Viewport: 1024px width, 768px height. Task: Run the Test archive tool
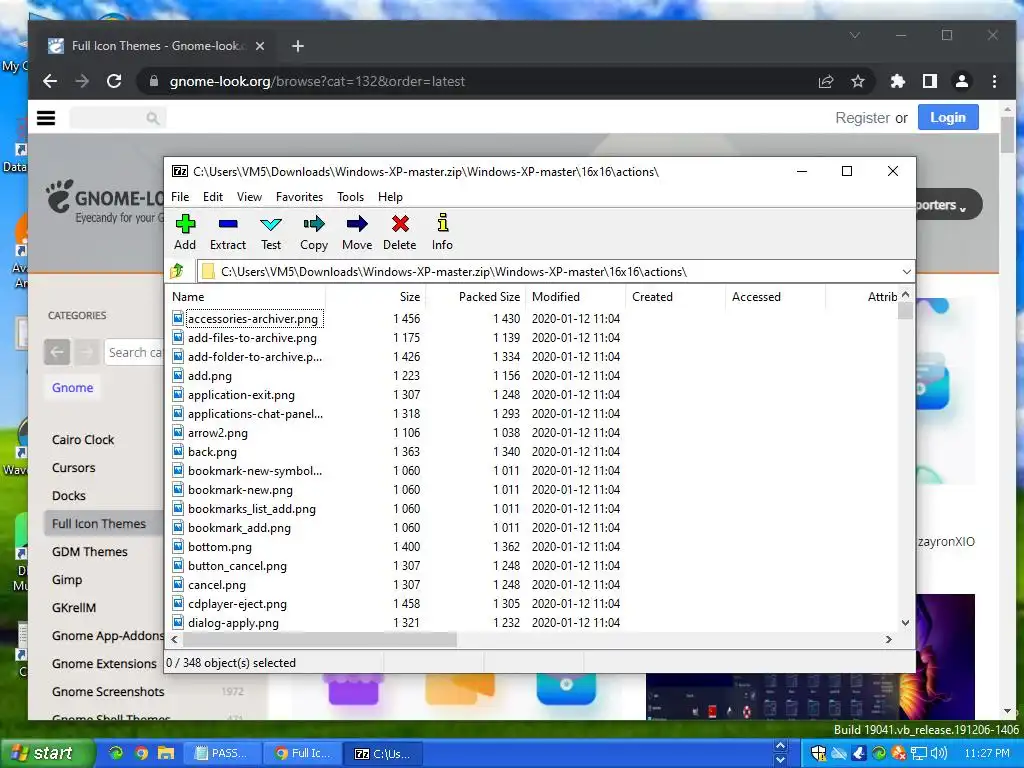pos(271,232)
